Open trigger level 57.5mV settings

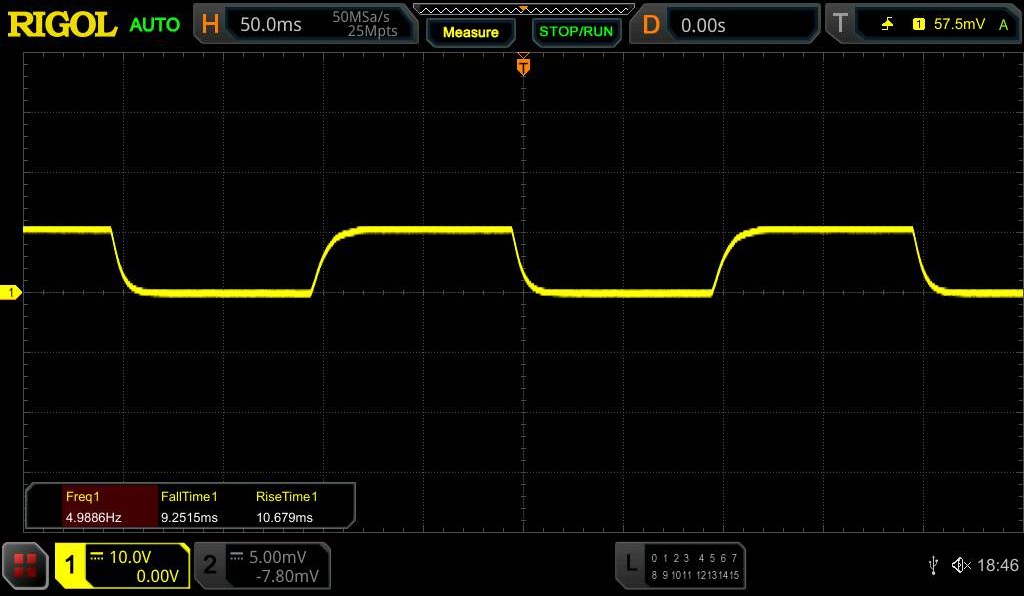(960, 24)
